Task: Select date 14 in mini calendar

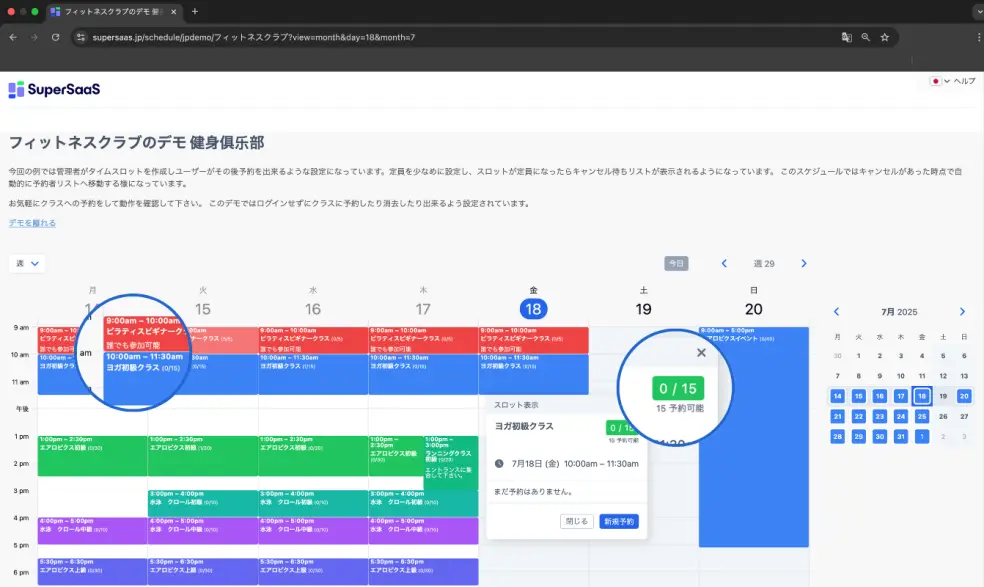Action: click(x=837, y=396)
